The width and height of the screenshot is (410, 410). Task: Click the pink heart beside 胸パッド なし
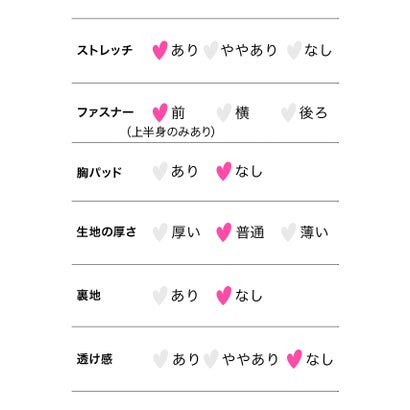pos(224,171)
